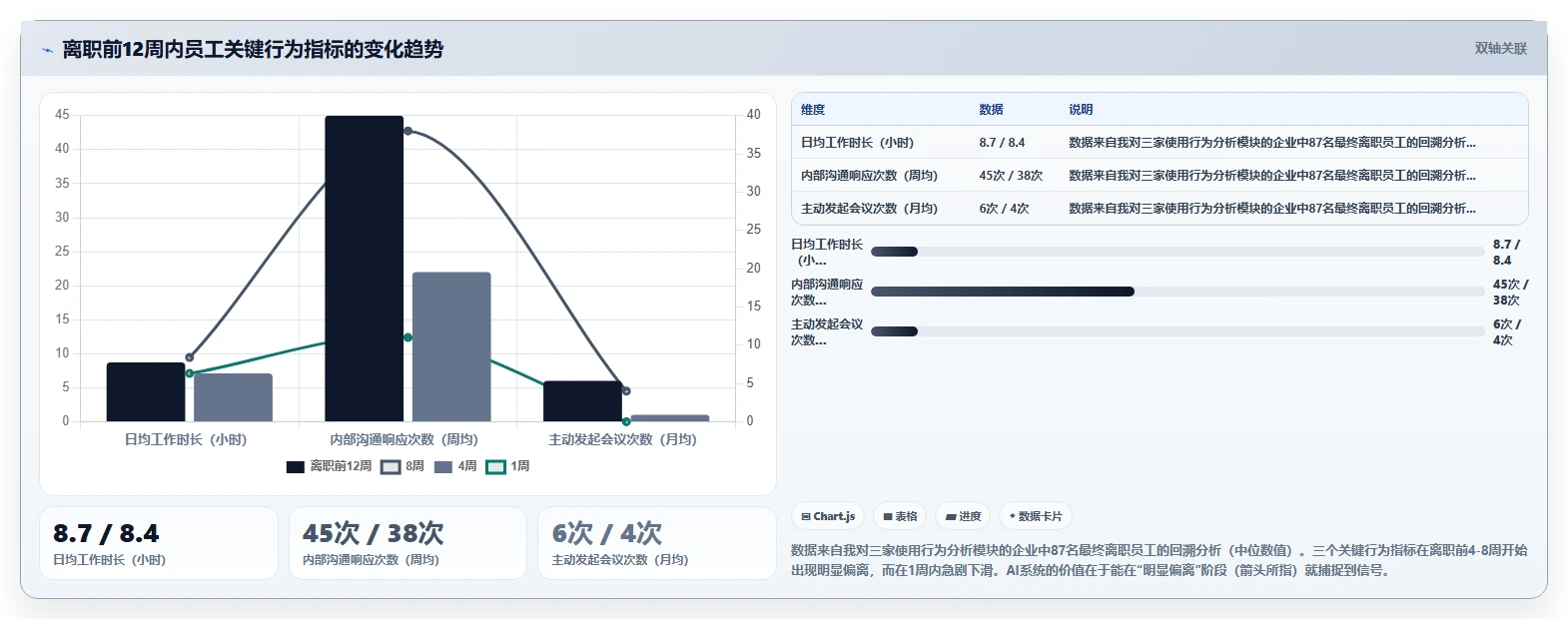Toggle the 4周 legend item
Screen dimensions: 1568x619
point(455,466)
